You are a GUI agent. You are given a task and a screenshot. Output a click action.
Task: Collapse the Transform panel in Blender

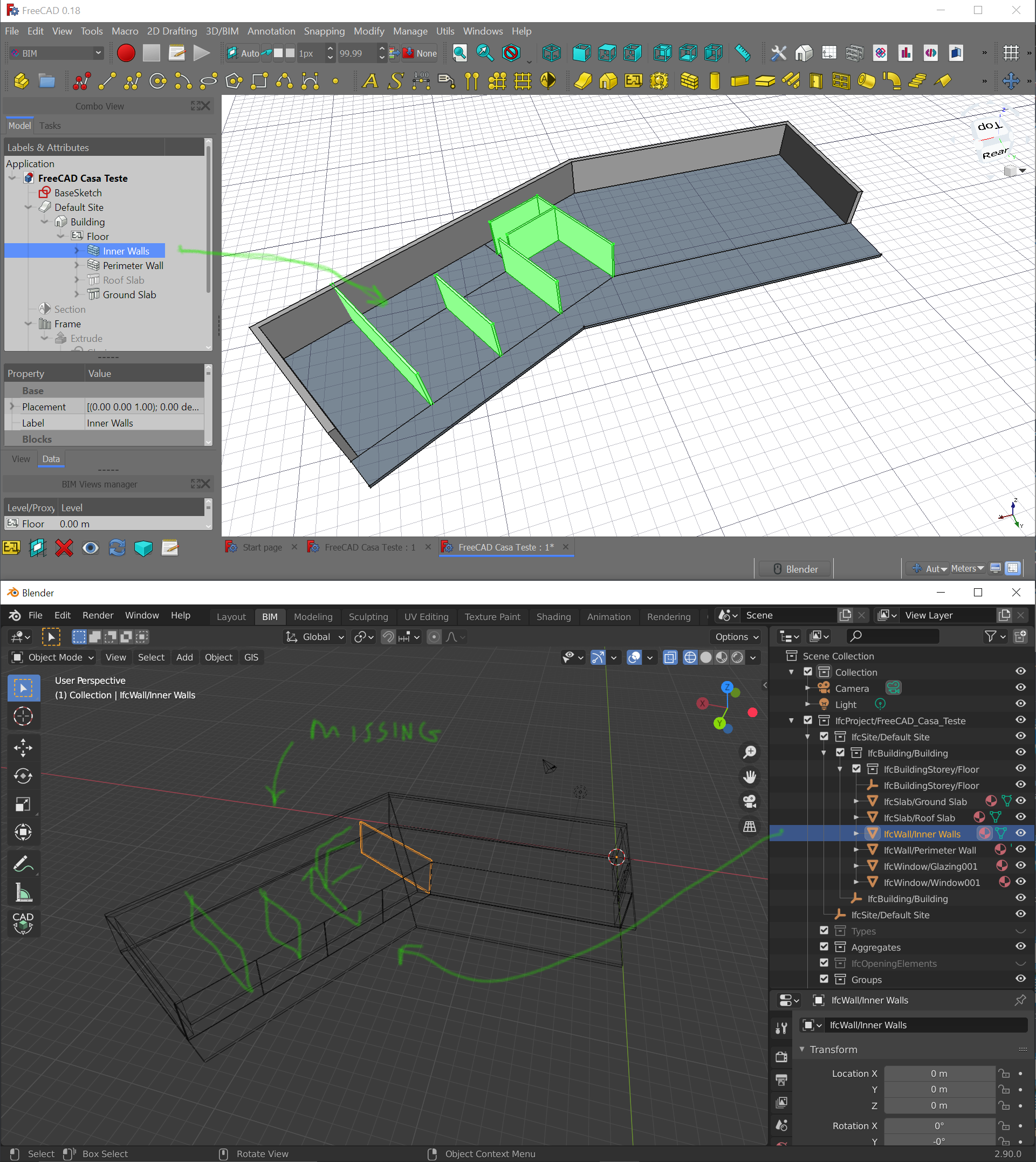pyautogui.click(x=802, y=1049)
